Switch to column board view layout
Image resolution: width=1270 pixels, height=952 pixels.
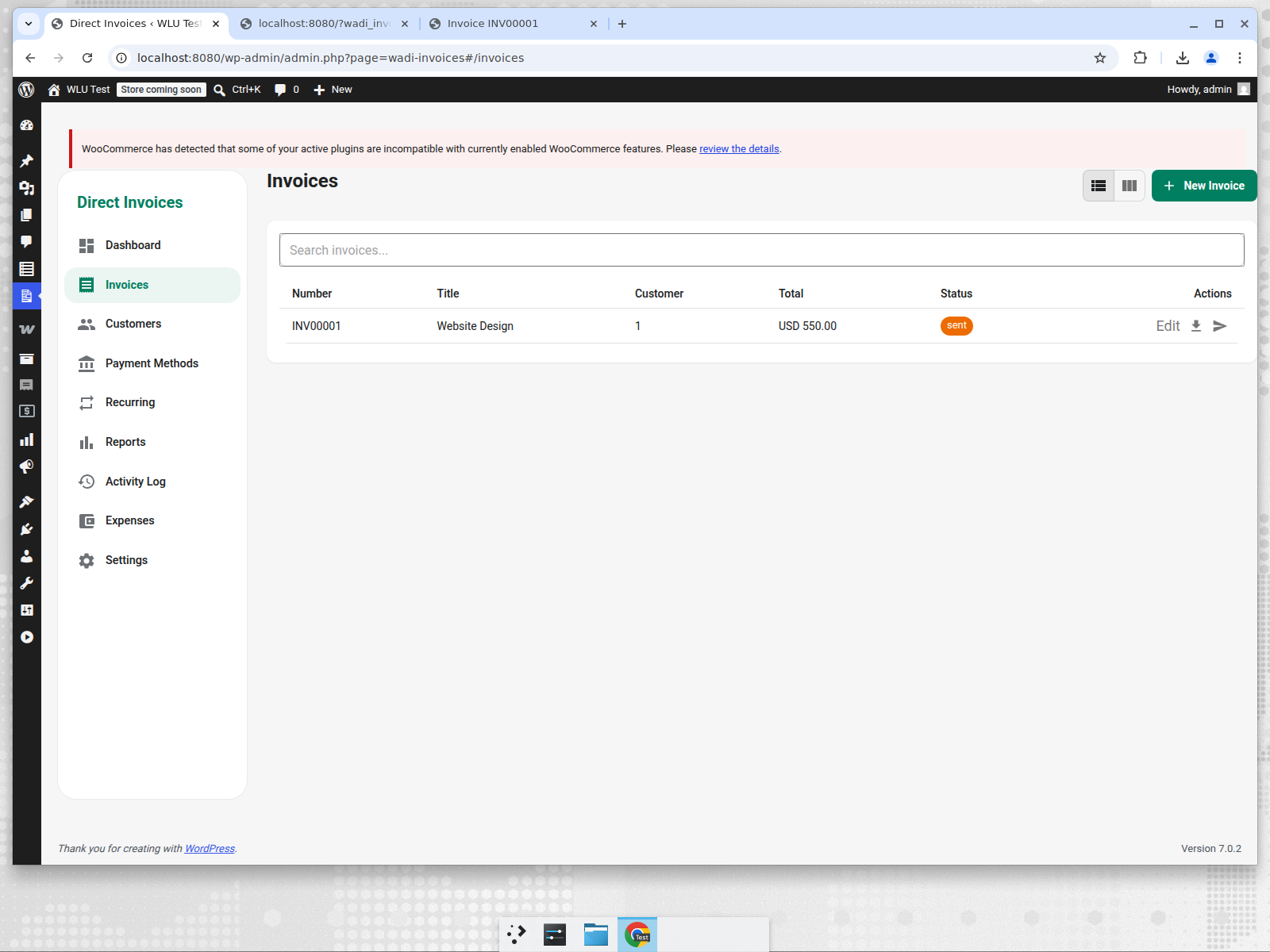[x=1130, y=186]
